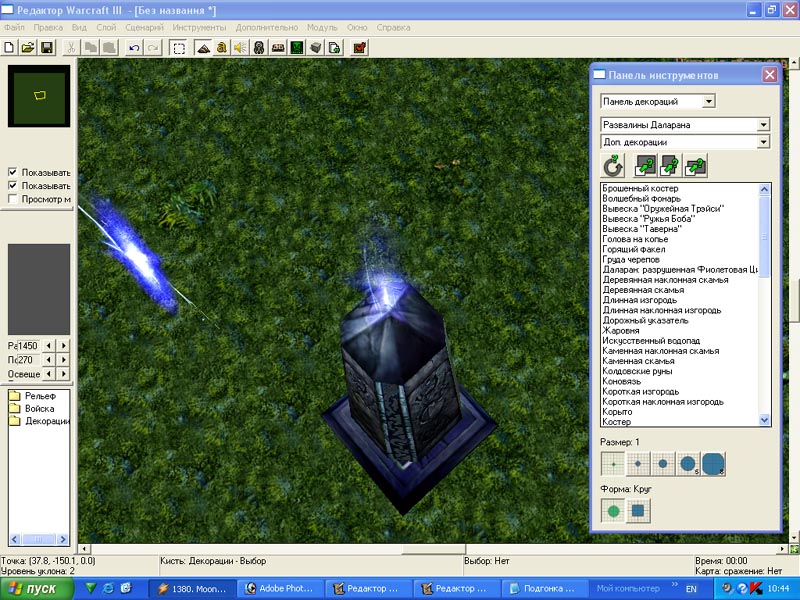Viewport: 800px width, 600px height.
Task: Open the 'Правка' menu
Action: coord(48,28)
